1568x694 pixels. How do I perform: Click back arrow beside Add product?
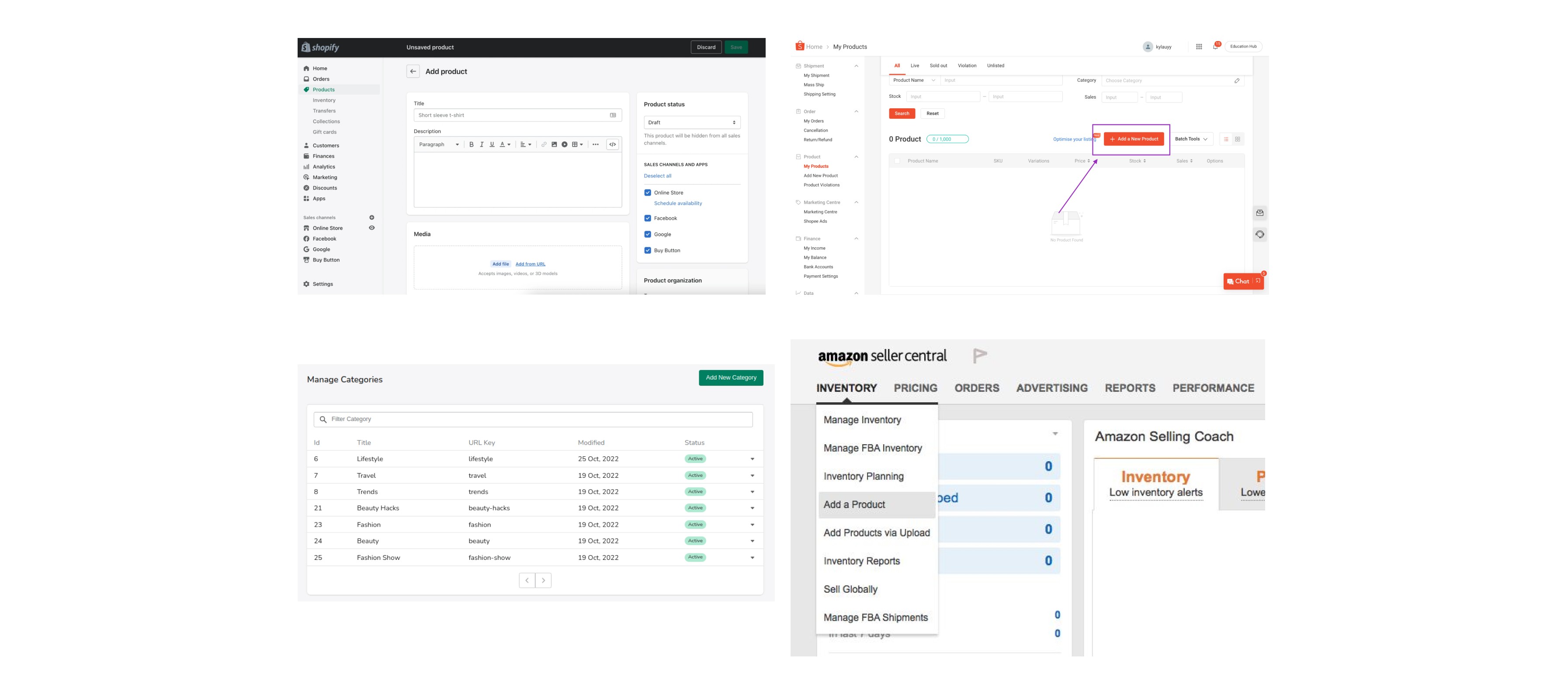[x=413, y=72]
